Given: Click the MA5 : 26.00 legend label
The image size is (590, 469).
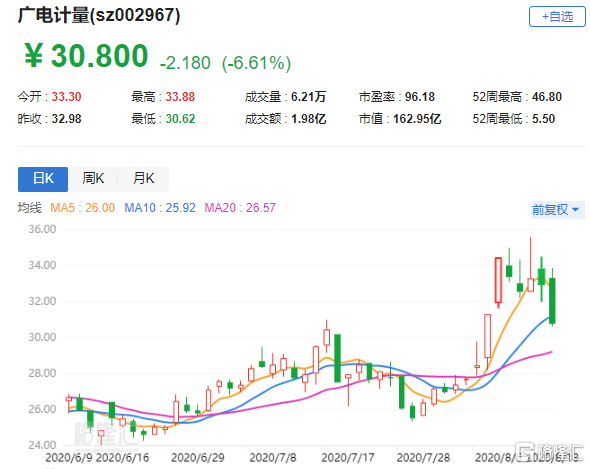Looking at the screenshot, I should coord(82,208).
